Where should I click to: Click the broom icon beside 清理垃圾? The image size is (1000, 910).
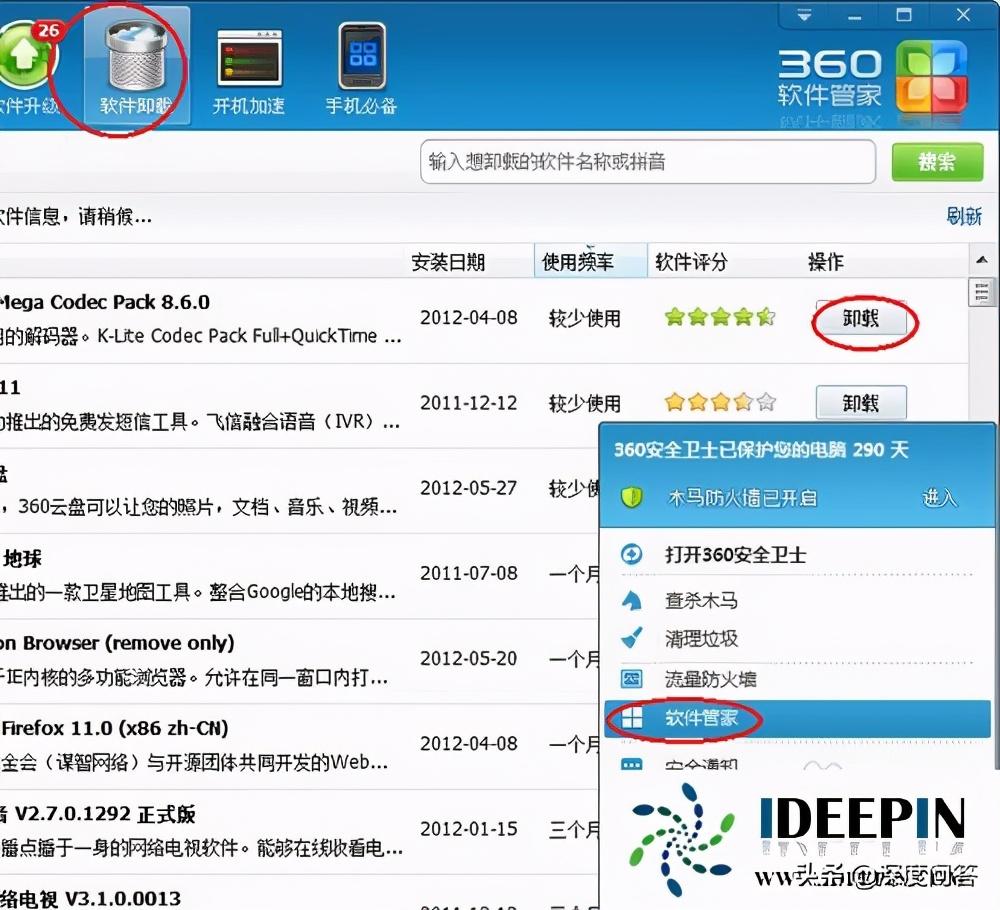click(631, 638)
